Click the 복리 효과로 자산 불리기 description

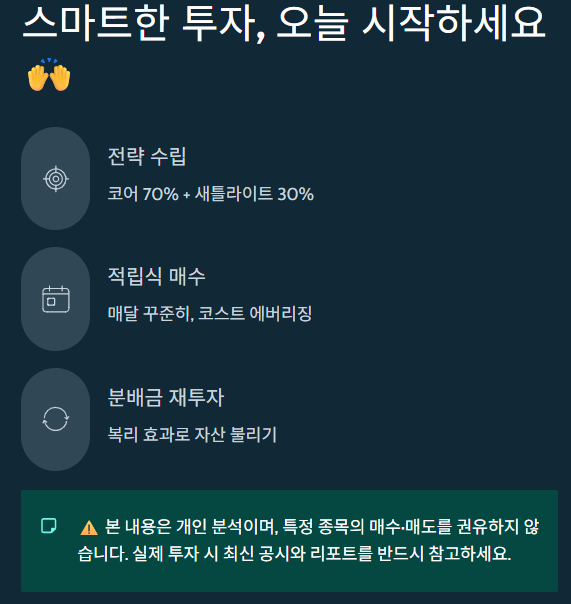192,434
